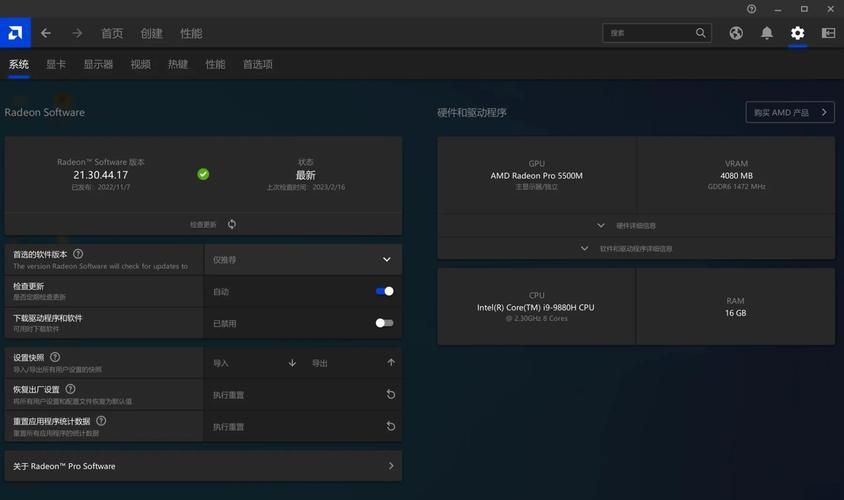Open the notifications bell

click(766, 33)
